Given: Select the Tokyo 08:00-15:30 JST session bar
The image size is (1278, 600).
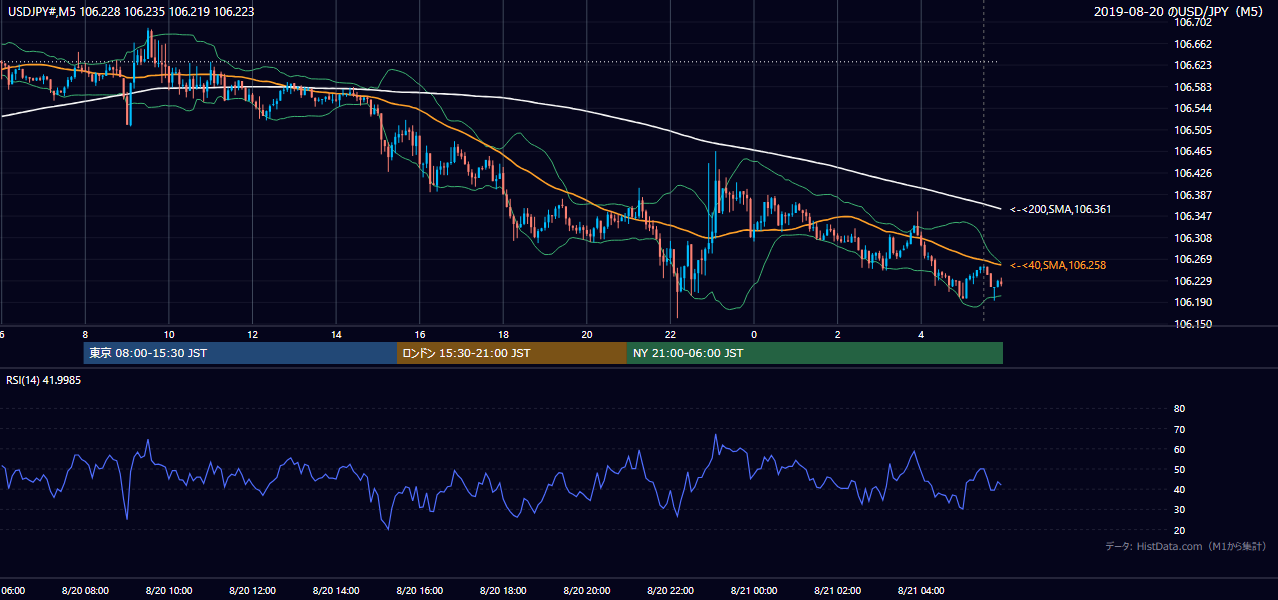Looking at the screenshot, I should [240, 353].
